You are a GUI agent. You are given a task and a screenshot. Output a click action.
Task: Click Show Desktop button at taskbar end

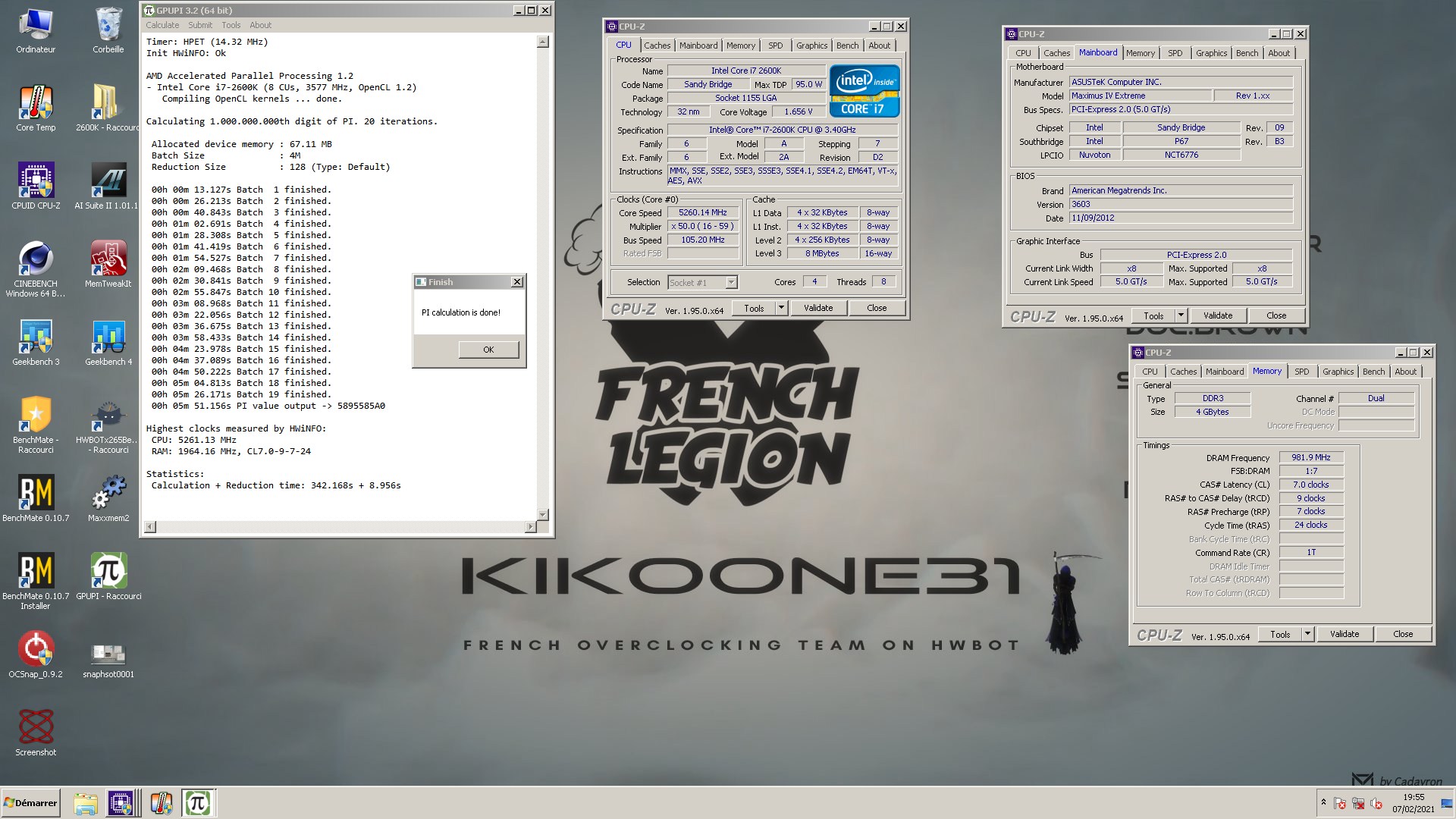[x=1448, y=803]
